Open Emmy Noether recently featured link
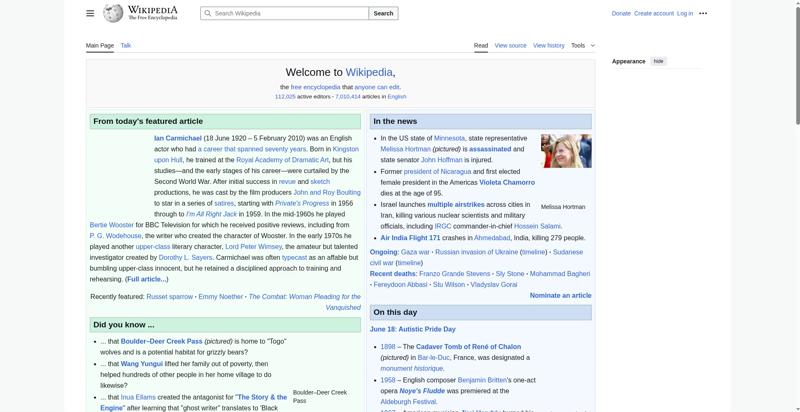Image resolution: width=800 pixels, height=412 pixels. point(220,297)
